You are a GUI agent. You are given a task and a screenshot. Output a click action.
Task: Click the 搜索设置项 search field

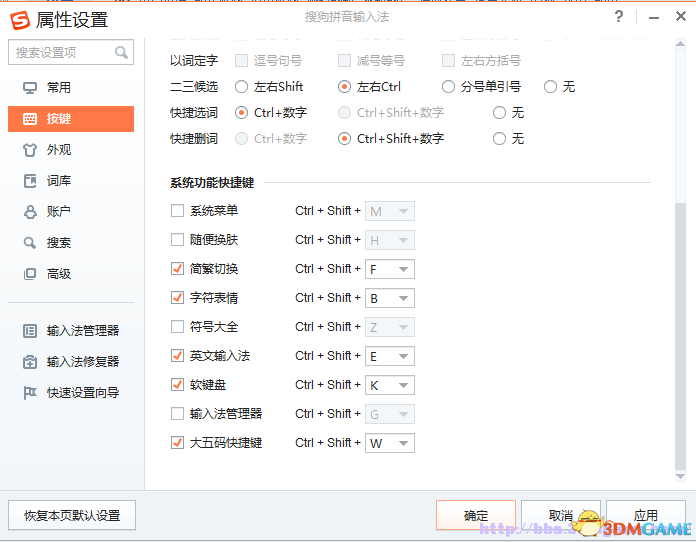click(x=71, y=52)
